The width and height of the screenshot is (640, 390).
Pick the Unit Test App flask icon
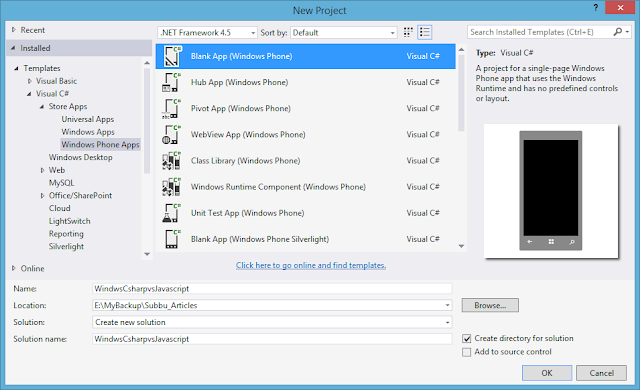point(172,213)
